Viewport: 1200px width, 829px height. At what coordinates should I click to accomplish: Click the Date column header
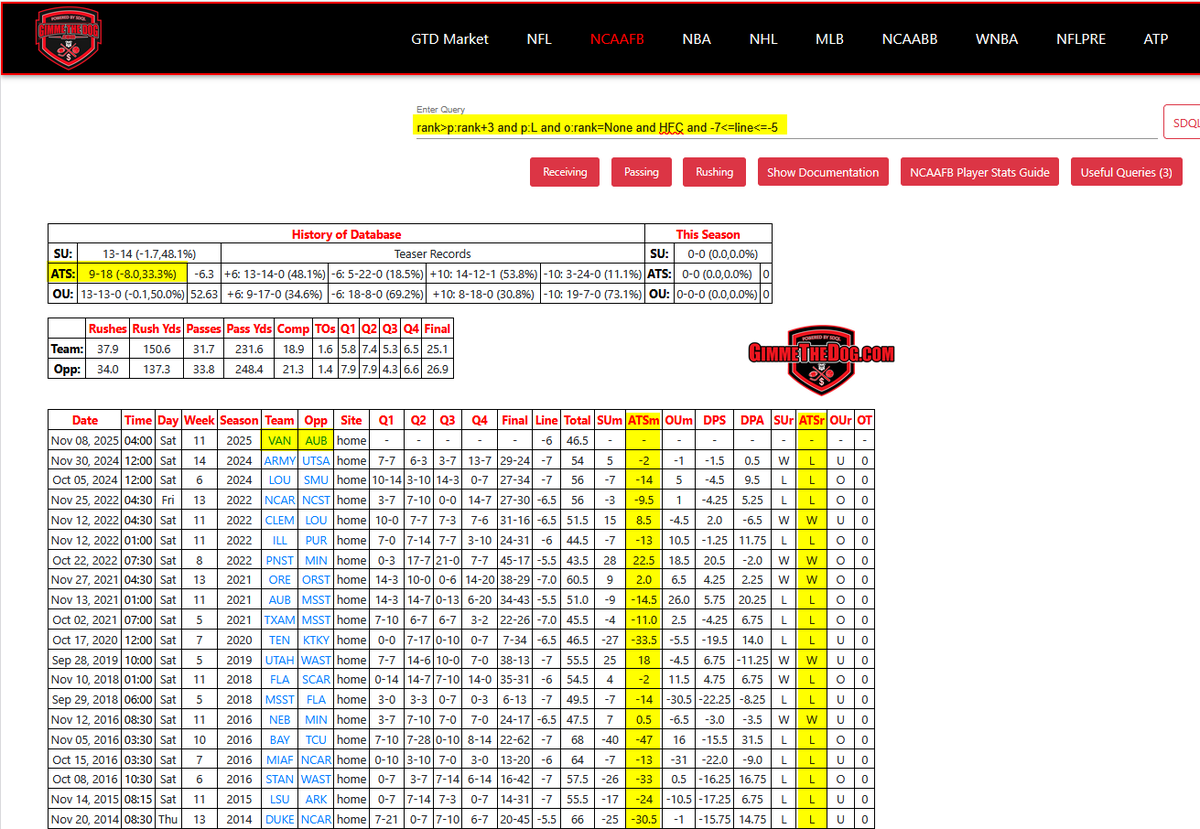coord(85,420)
